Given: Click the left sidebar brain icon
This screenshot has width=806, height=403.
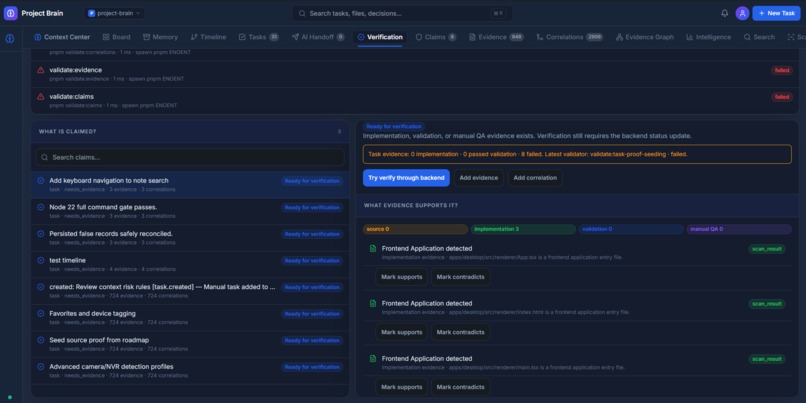Looking at the screenshot, I should tap(10, 39).
